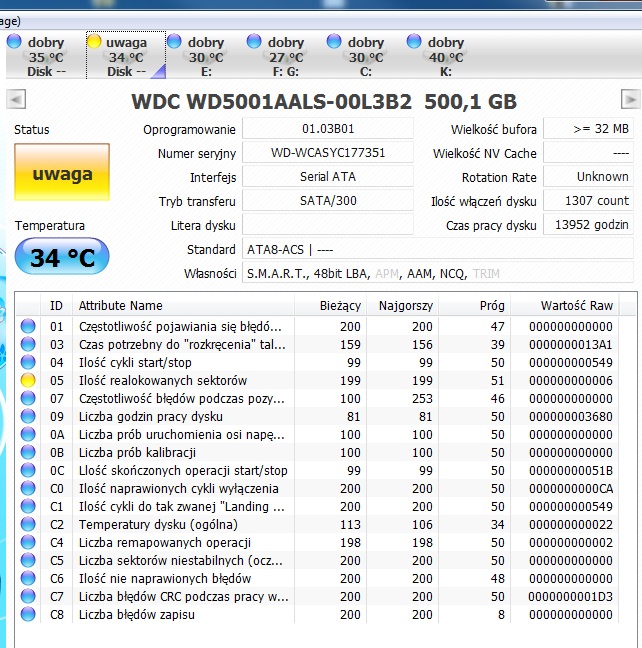Image resolution: width=642 pixels, height=648 pixels.
Task: Select row 'Liczba godzin pracy dysku'
Action: (x=317, y=416)
